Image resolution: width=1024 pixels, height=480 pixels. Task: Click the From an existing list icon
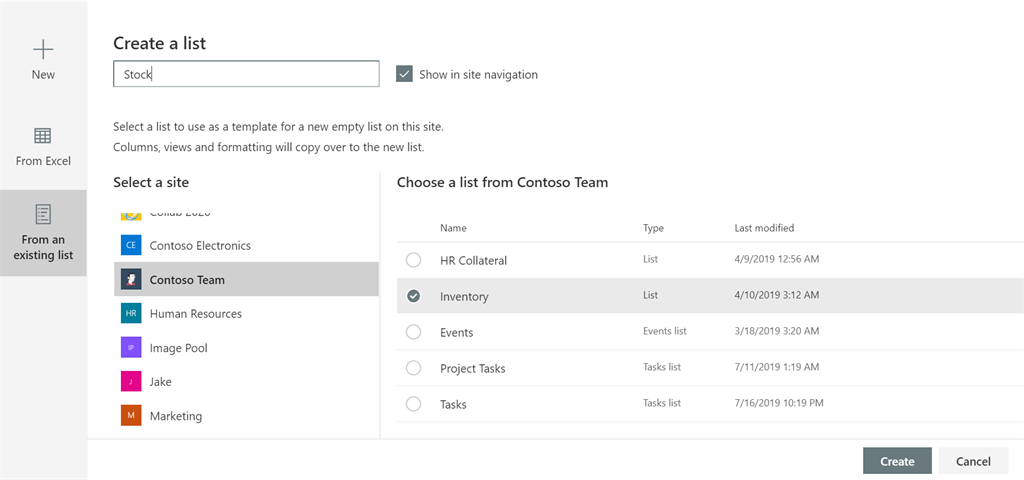click(43, 214)
